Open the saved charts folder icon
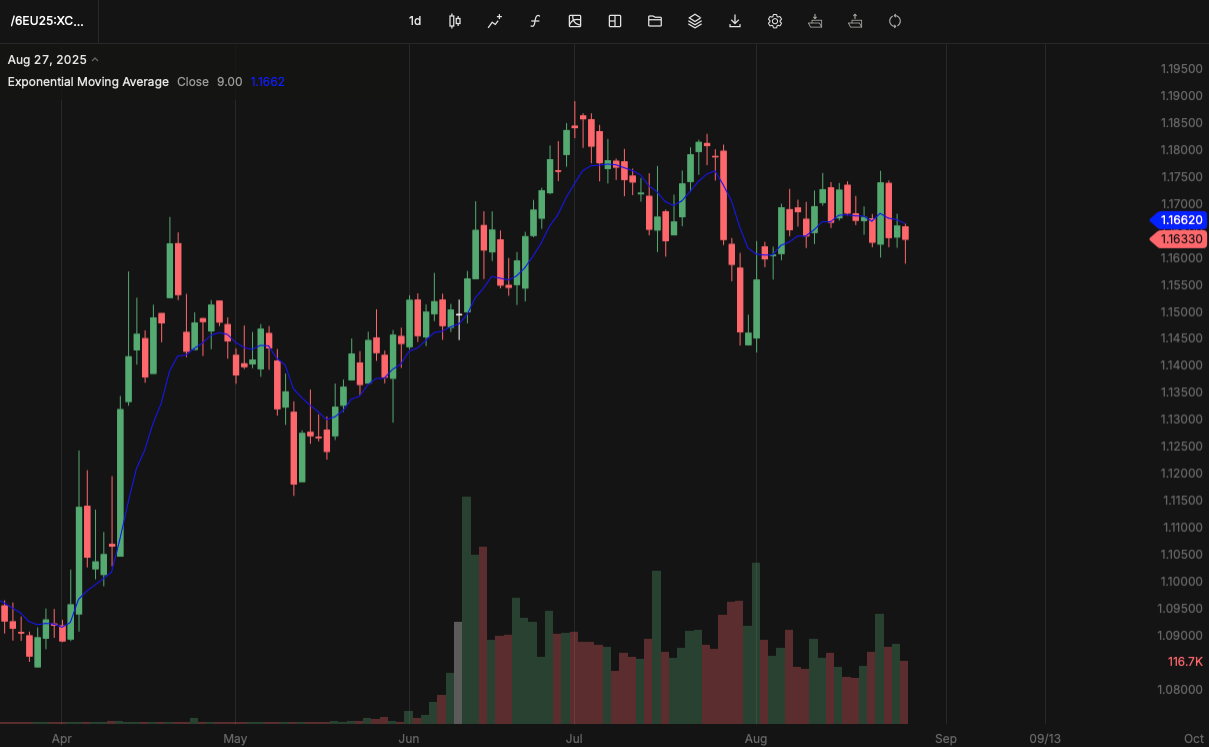The width and height of the screenshot is (1209, 747). tap(655, 21)
